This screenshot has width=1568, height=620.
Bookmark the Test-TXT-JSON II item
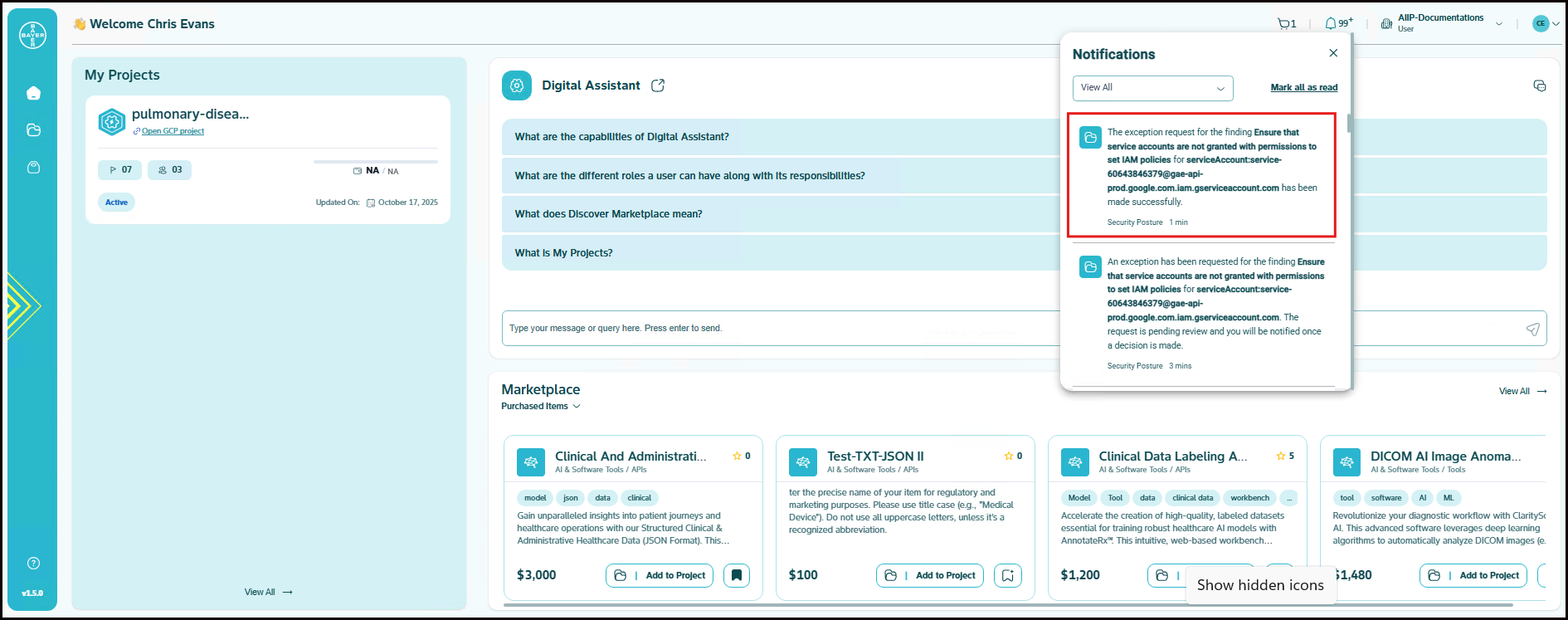(x=1007, y=575)
